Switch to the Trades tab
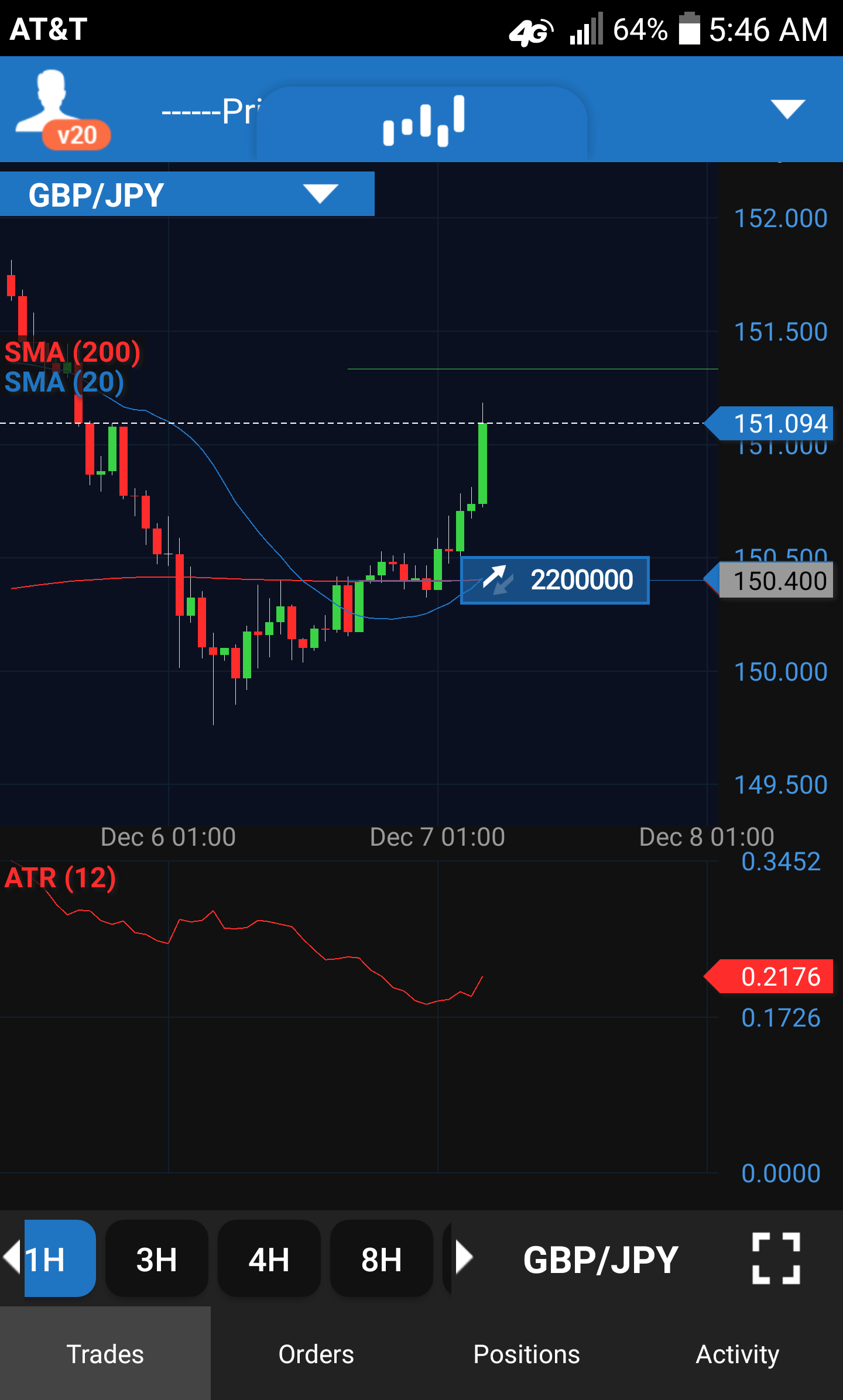 tap(105, 1353)
